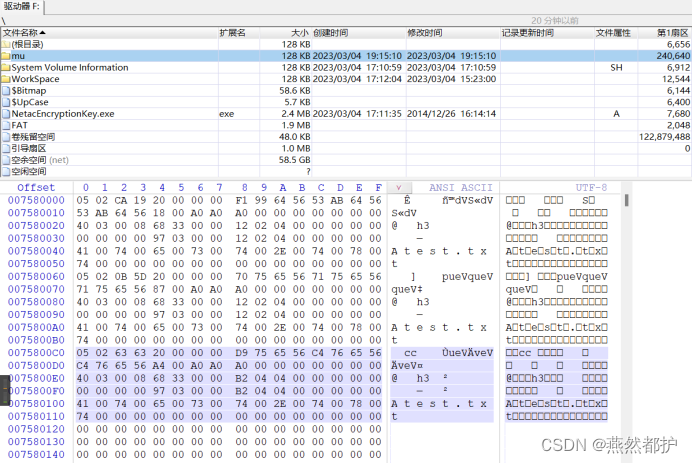This screenshot has width=692, height=463.
Task: Sort by the 文件属性 column header
Action: pos(616,33)
